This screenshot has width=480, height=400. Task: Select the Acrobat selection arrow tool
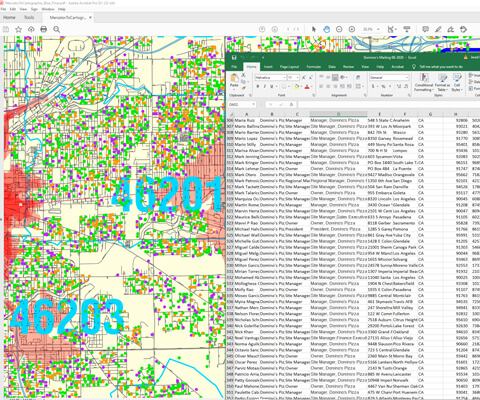tap(314, 29)
